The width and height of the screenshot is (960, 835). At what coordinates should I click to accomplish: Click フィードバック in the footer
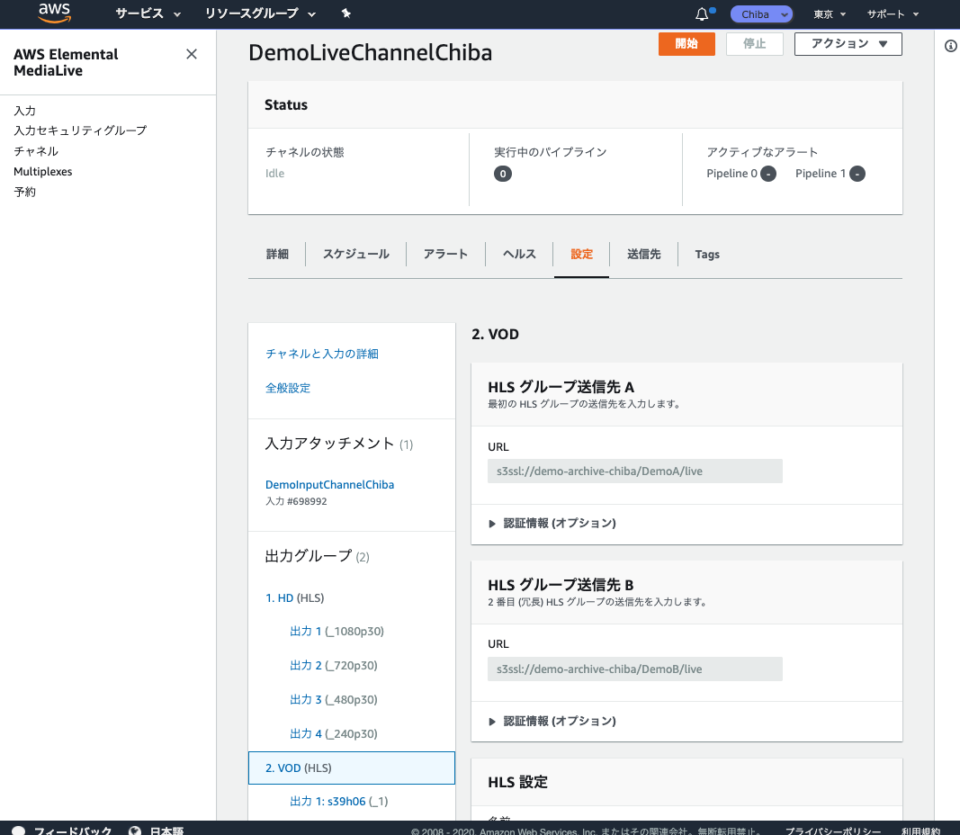click(73, 830)
